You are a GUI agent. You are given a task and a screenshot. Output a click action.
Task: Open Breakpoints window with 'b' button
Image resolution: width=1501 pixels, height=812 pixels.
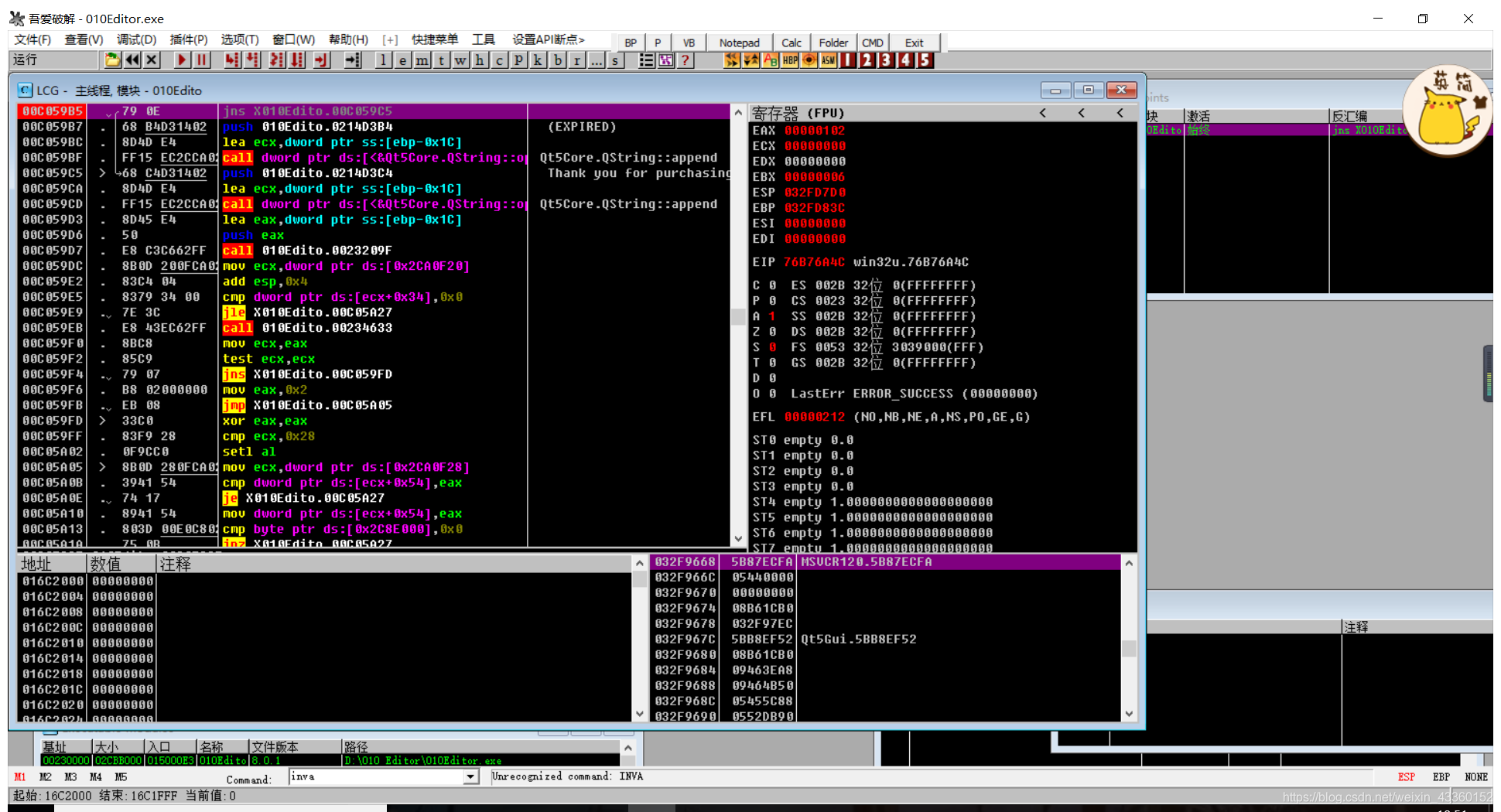[x=558, y=60]
